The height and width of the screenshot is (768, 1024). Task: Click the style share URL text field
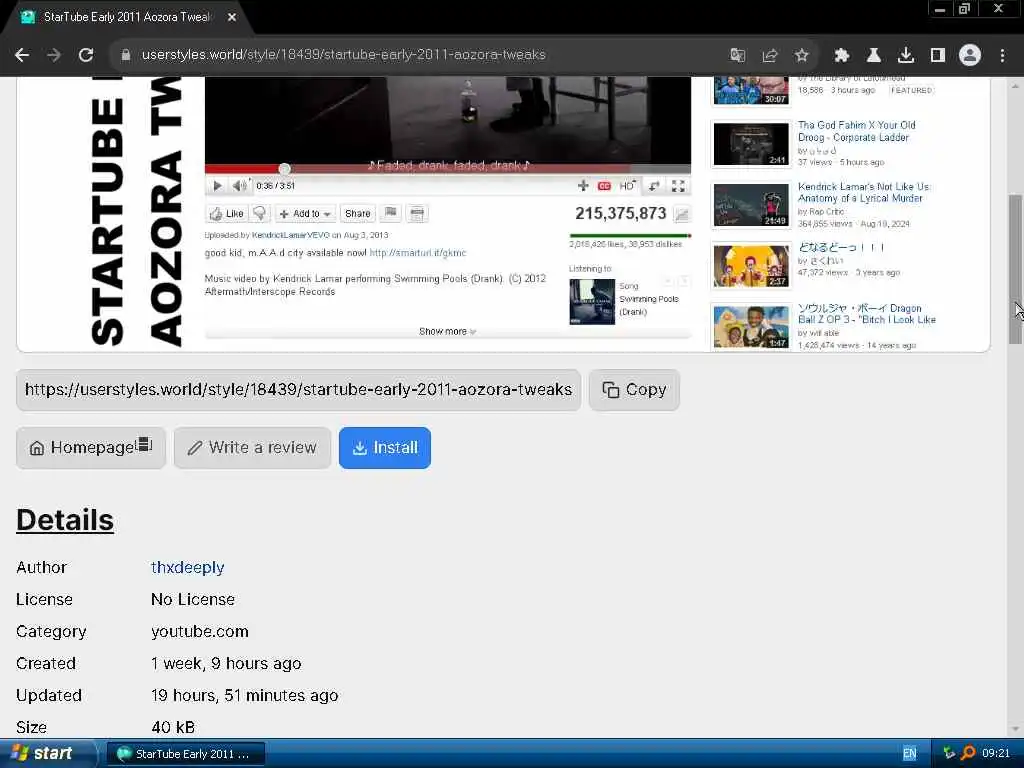pyautogui.click(x=298, y=390)
